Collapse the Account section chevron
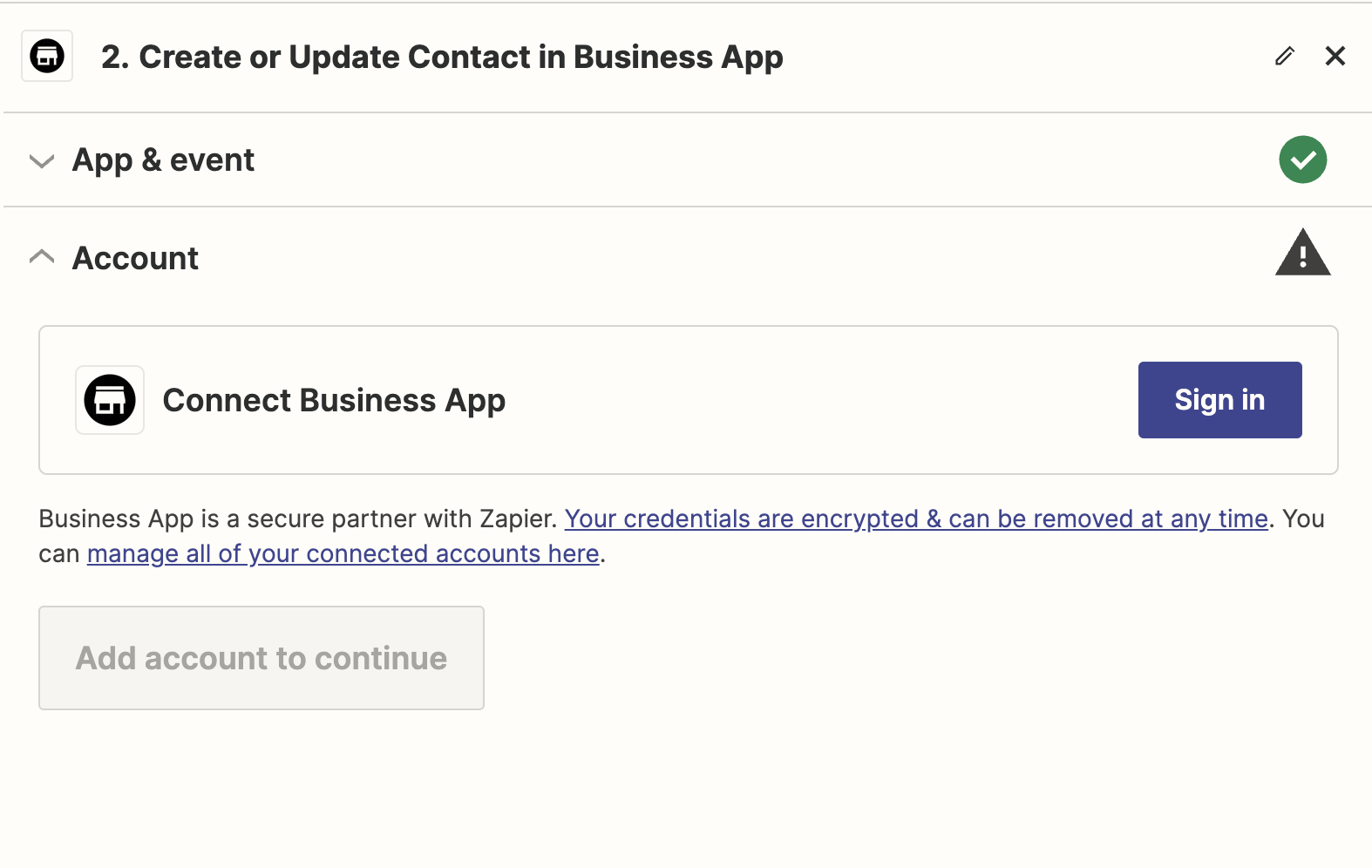Viewport: 1372px width, 868px height. click(42, 257)
